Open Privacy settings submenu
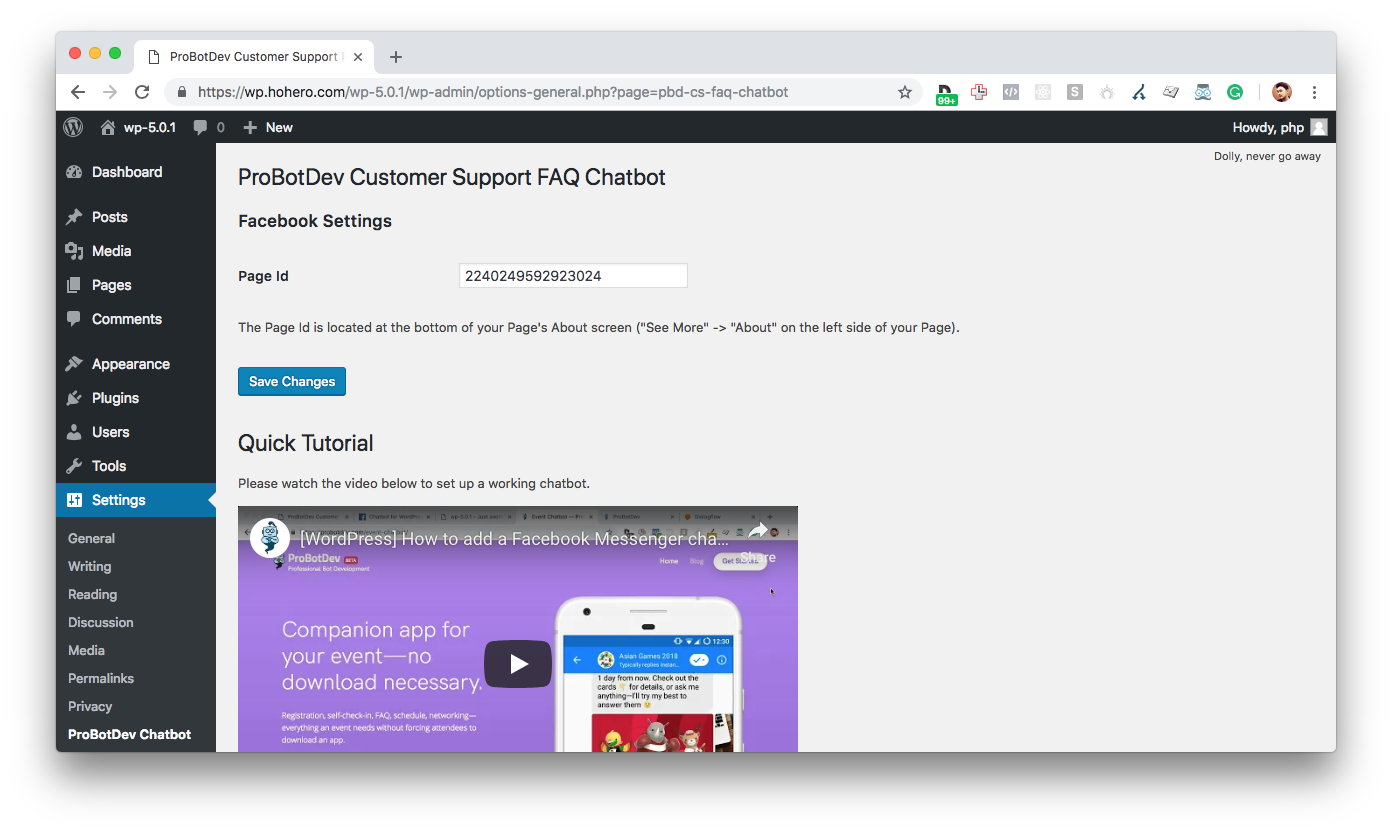The height and width of the screenshot is (832, 1392). click(90, 706)
